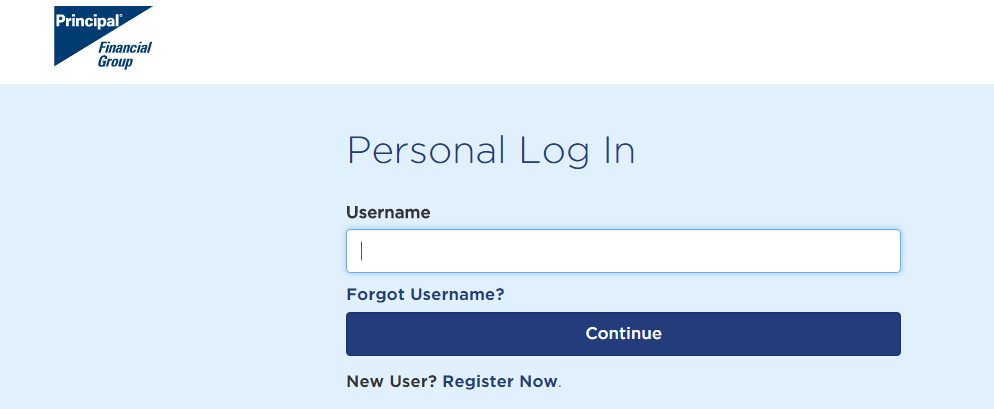The image size is (994, 409).
Task: Click the New User? text
Action: pos(391,382)
